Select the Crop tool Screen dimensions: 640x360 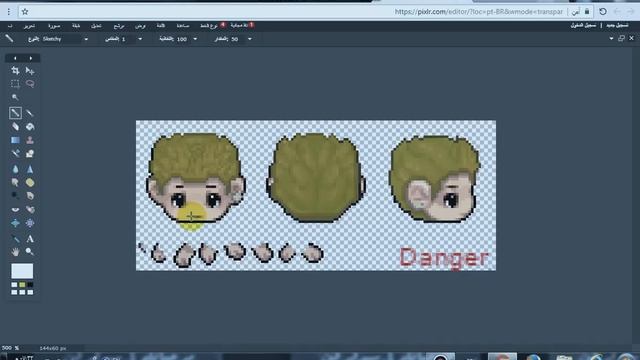click(x=15, y=71)
